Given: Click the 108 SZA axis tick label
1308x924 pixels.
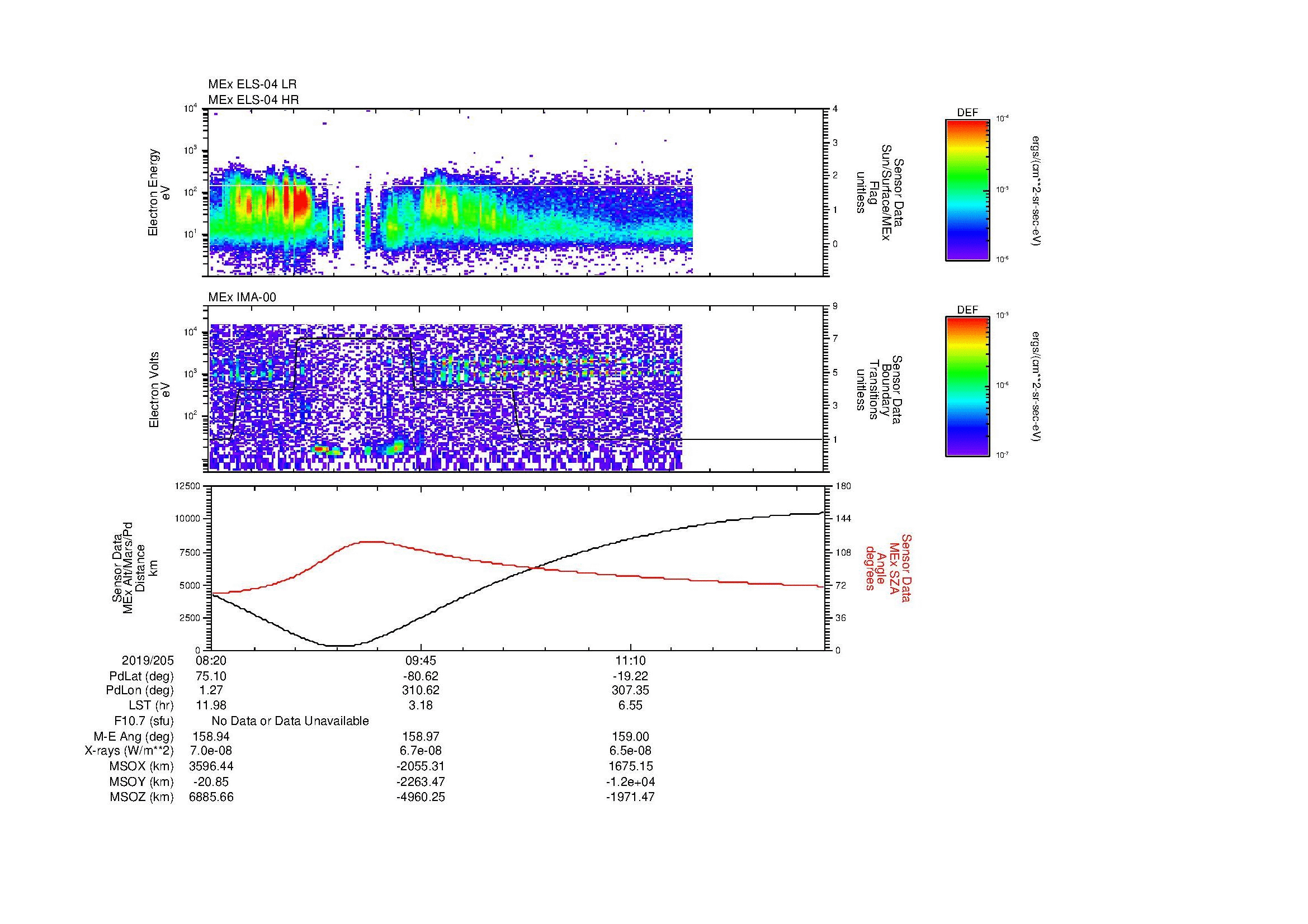Looking at the screenshot, I should point(843,552).
